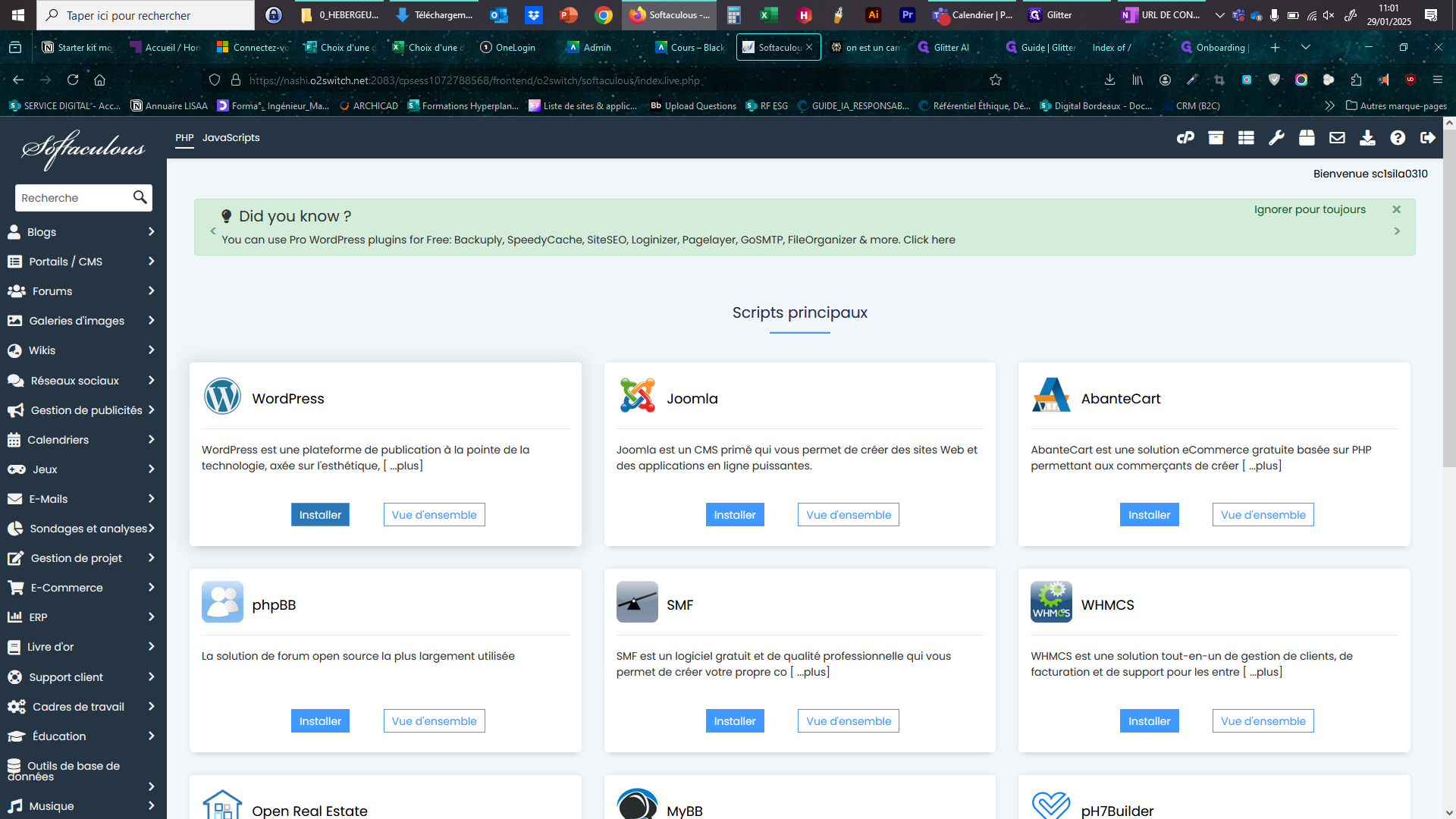Expand the Blogs category

coord(83,232)
